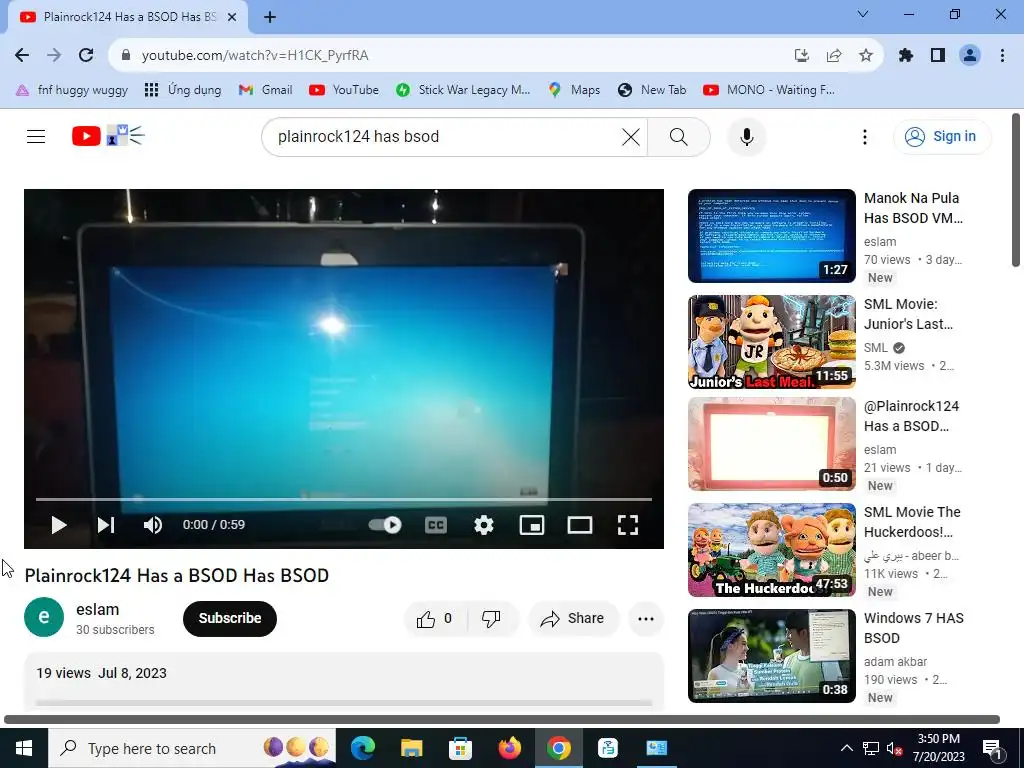
Task: Play the video
Action: tap(59, 525)
